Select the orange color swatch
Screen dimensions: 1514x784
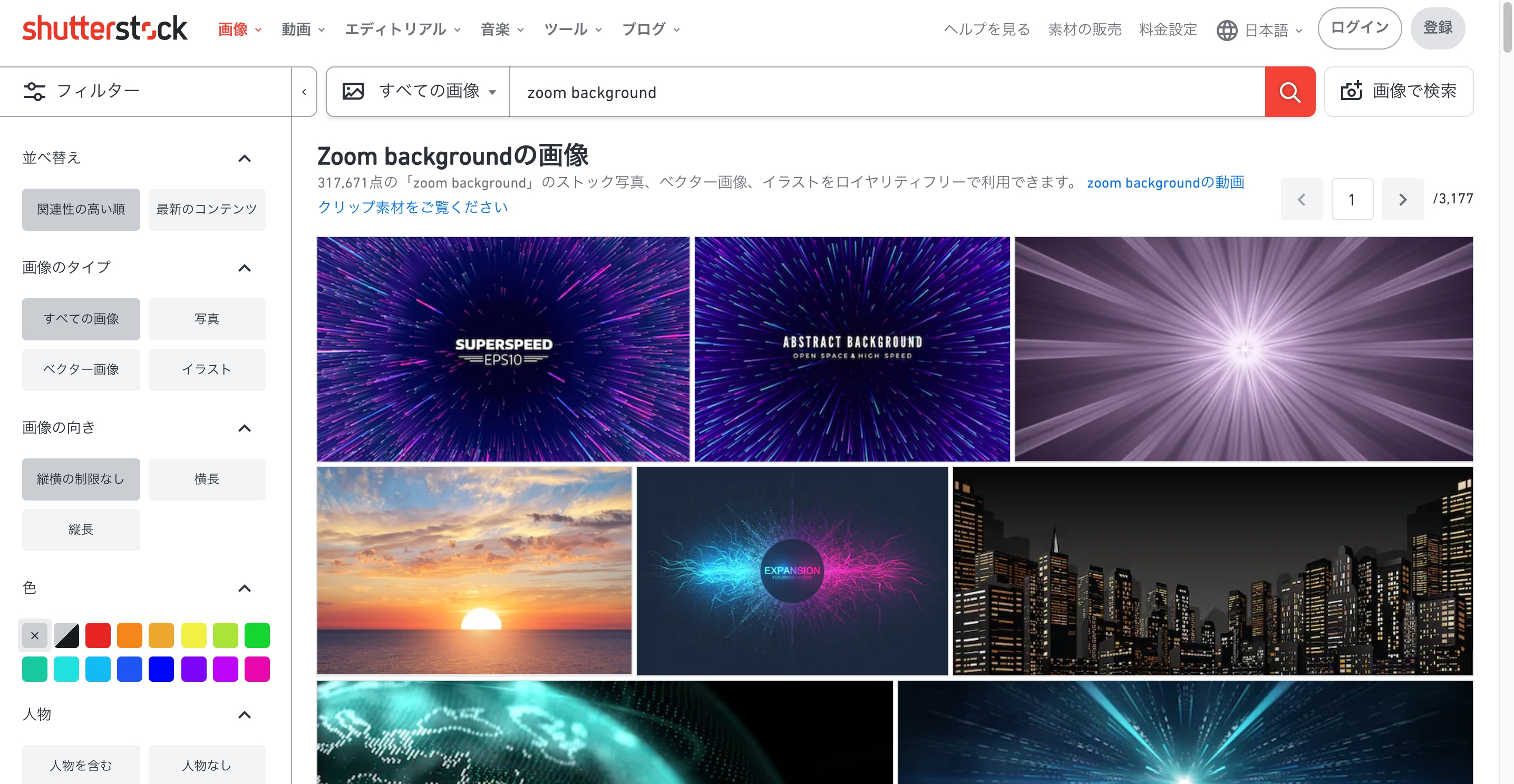tap(130, 635)
